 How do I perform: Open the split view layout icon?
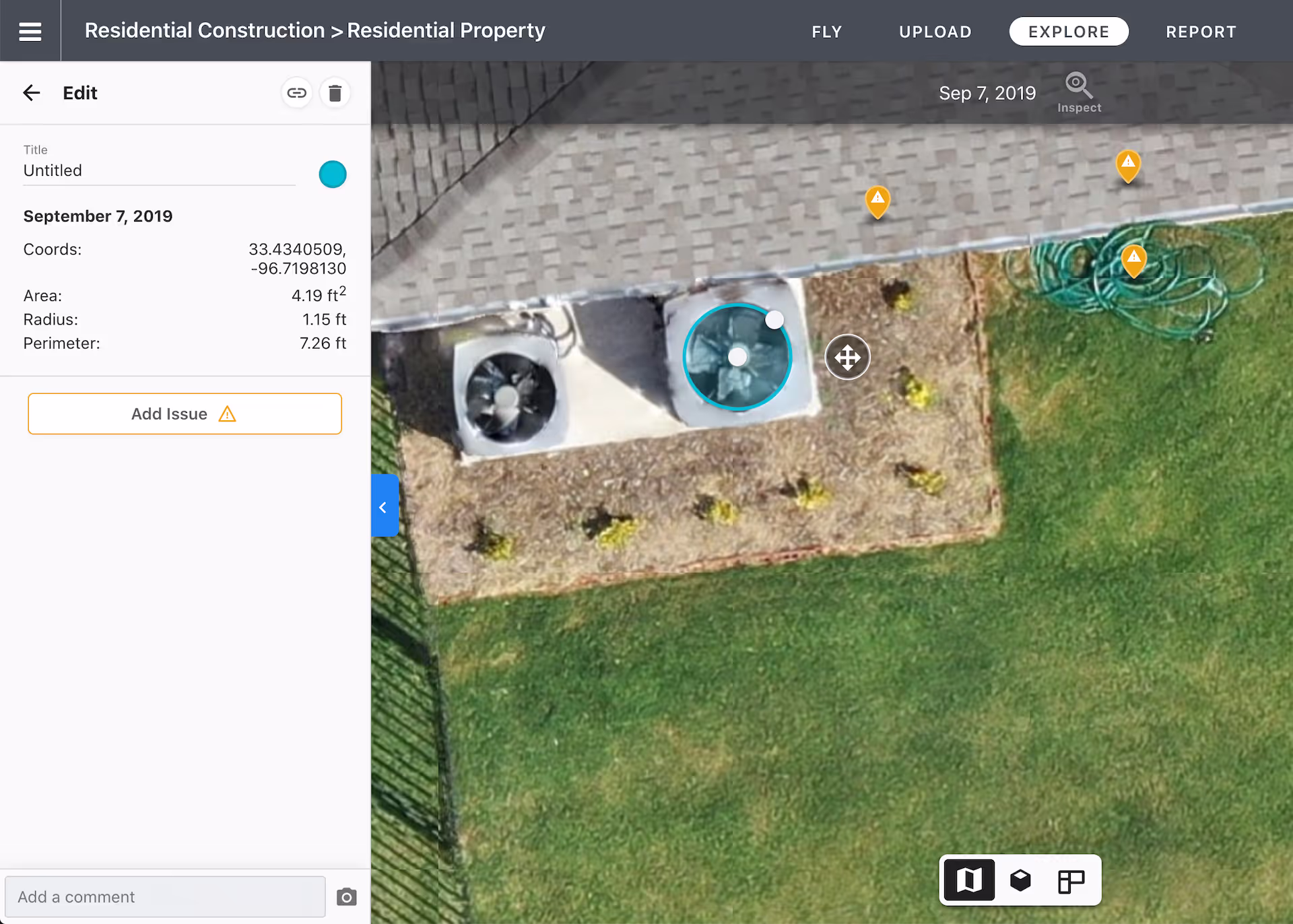point(1071,880)
